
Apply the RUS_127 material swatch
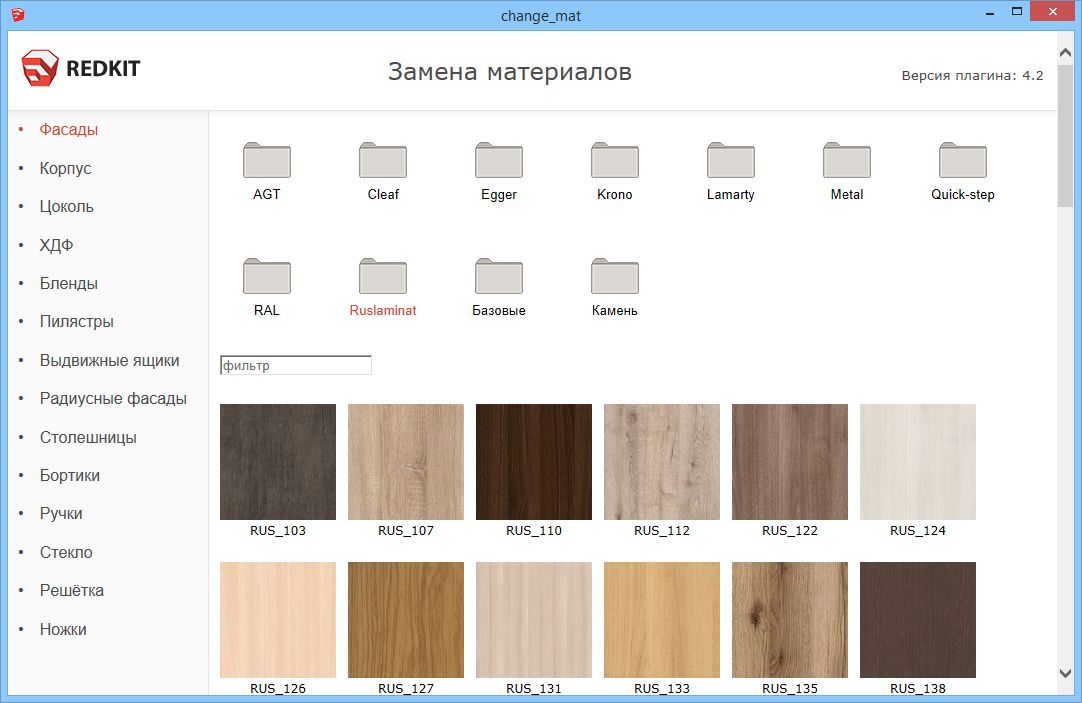point(406,620)
